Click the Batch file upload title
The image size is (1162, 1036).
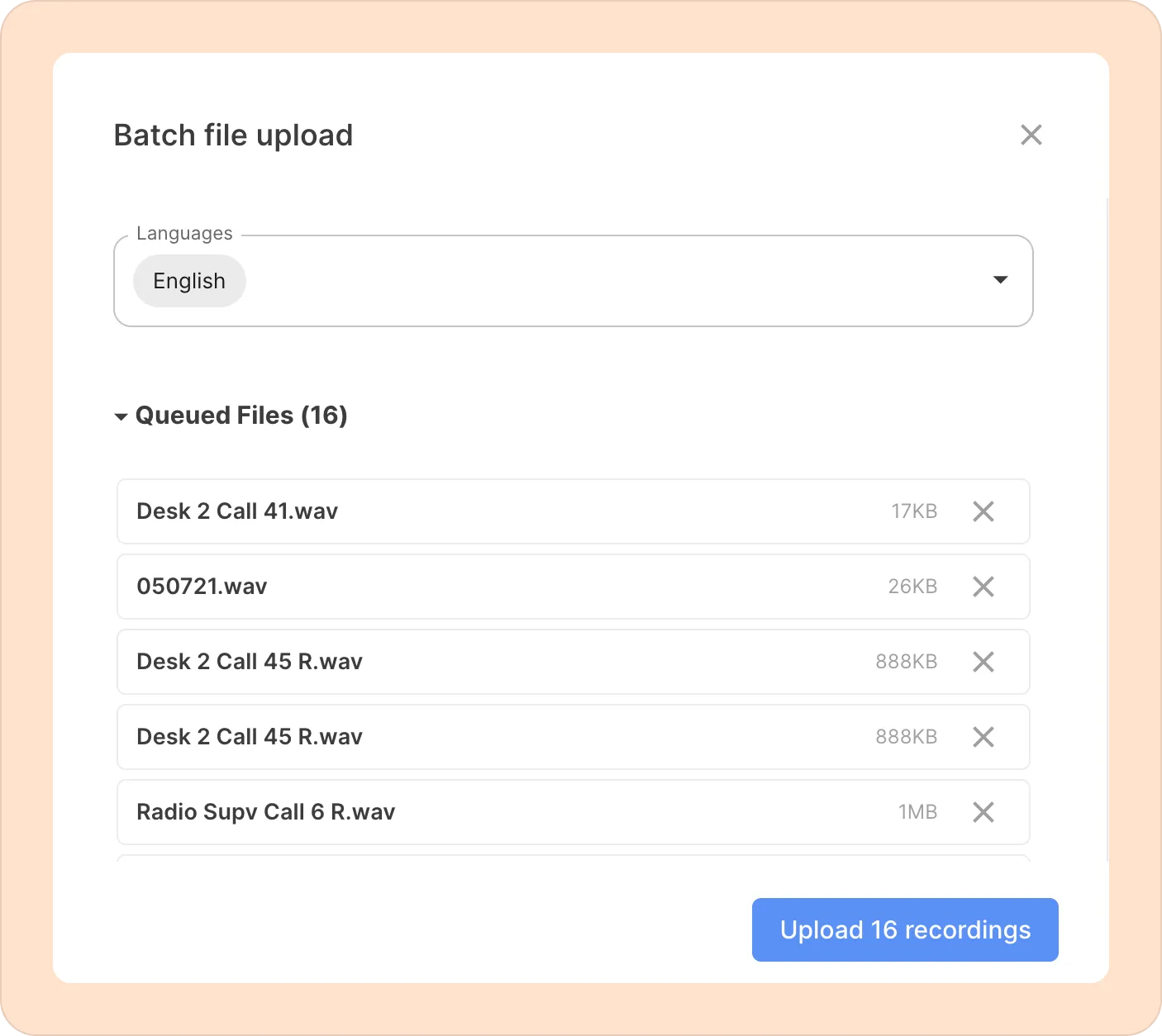pos(233,135)
